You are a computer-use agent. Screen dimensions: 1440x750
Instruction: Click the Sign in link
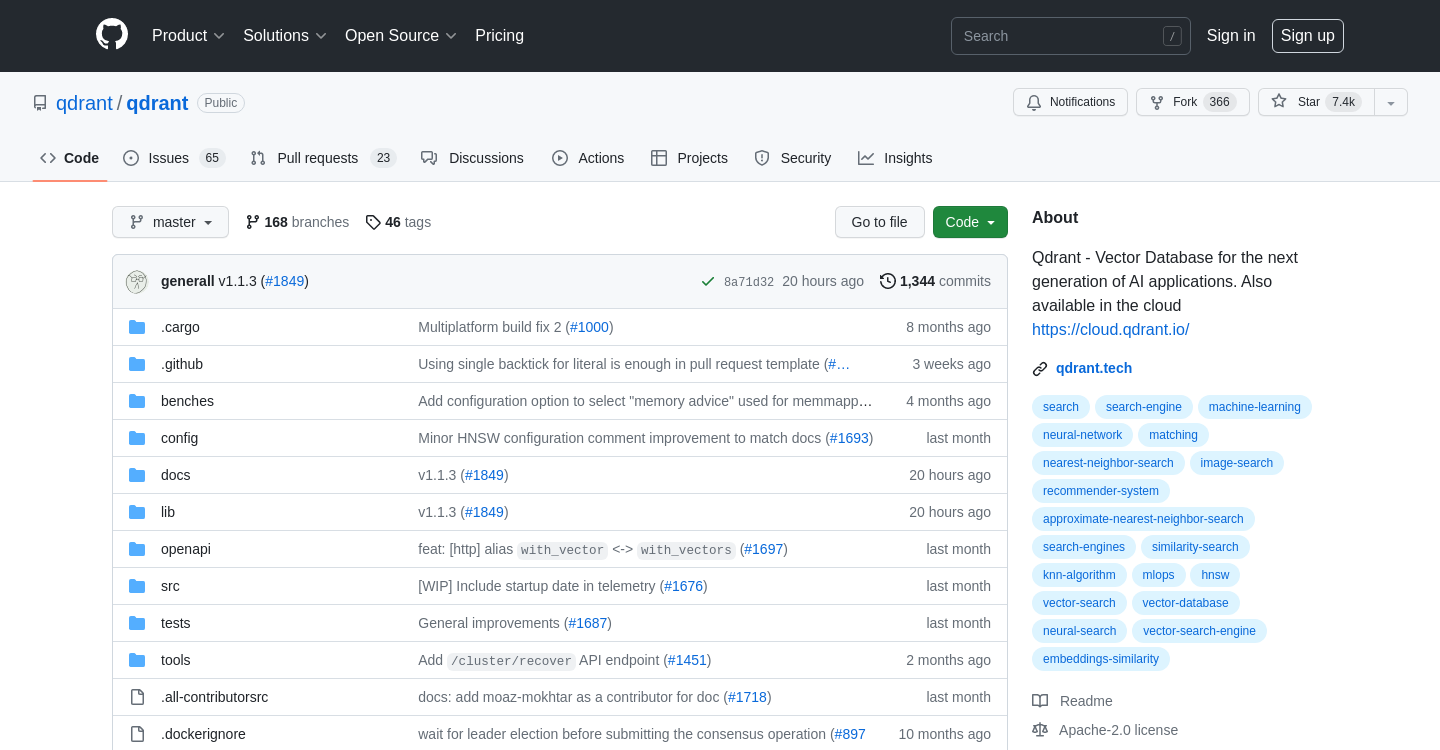[x=1231, y=36]
